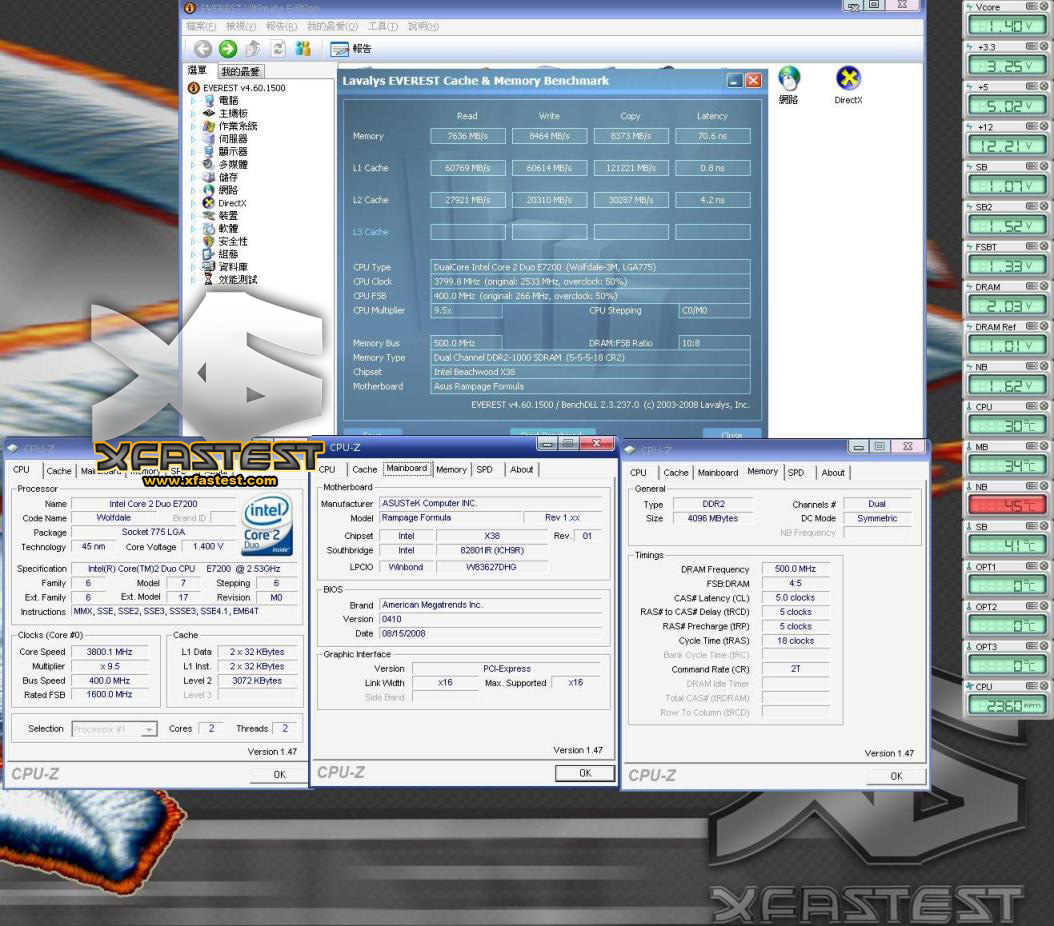Select the DirectX icon in the tree
Screen dimensions: 1054x926
[x=209, y=203]
